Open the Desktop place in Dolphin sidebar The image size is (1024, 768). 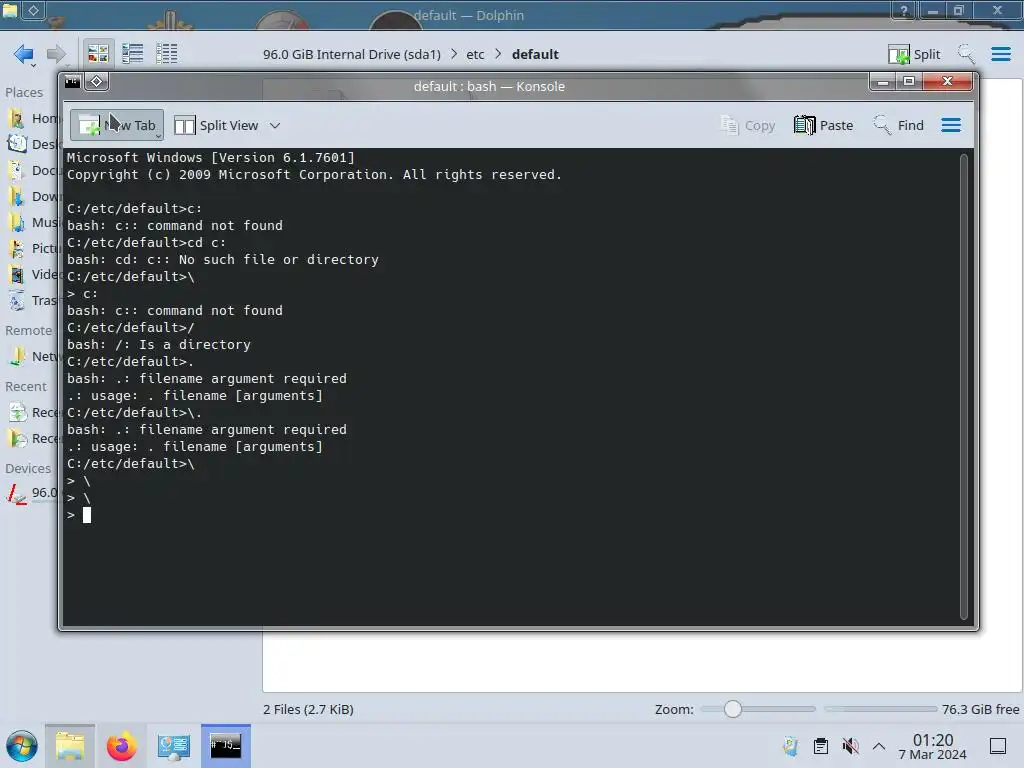[x=33, y=144]
